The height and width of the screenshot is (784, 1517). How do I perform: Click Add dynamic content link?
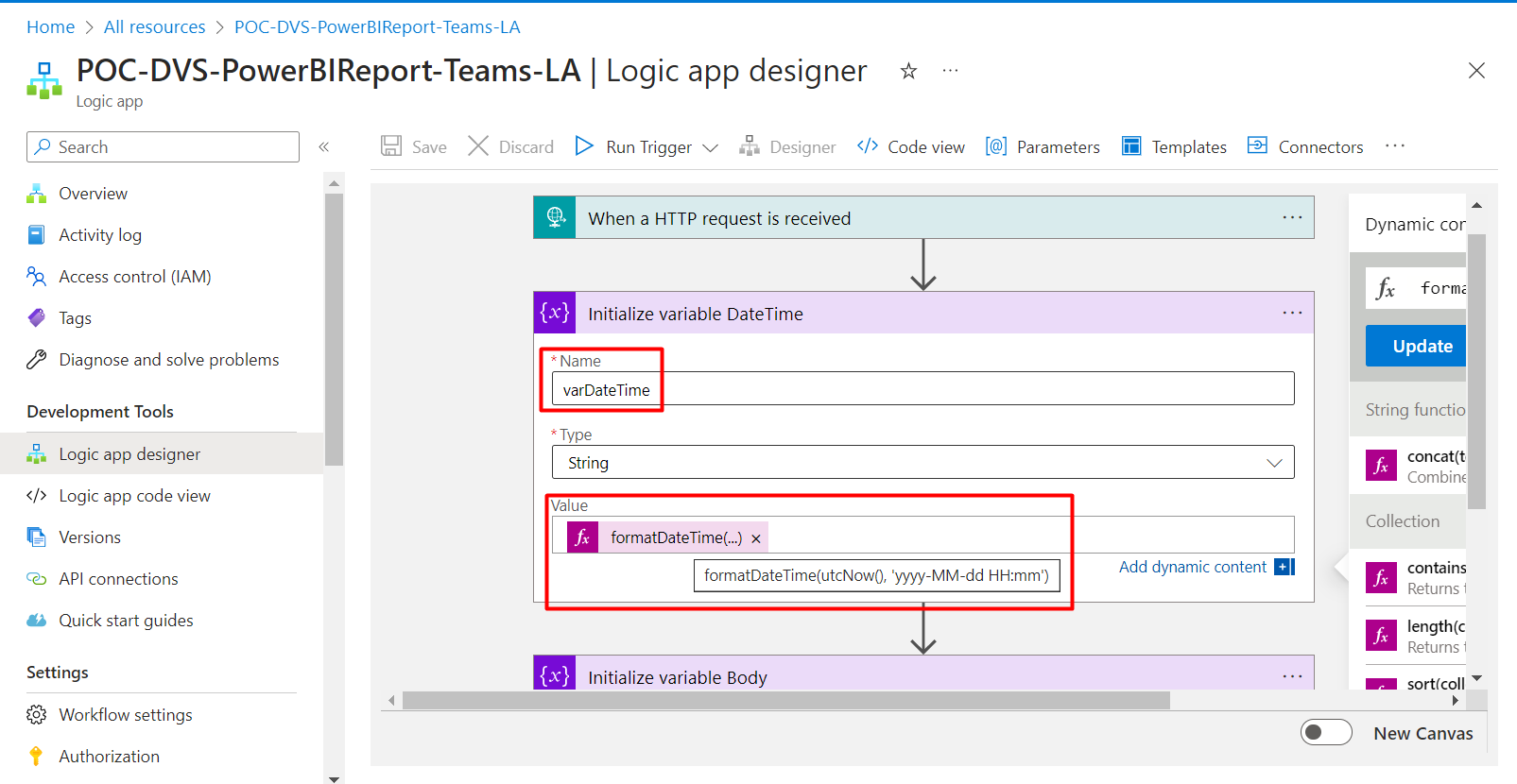[1193, 567]
